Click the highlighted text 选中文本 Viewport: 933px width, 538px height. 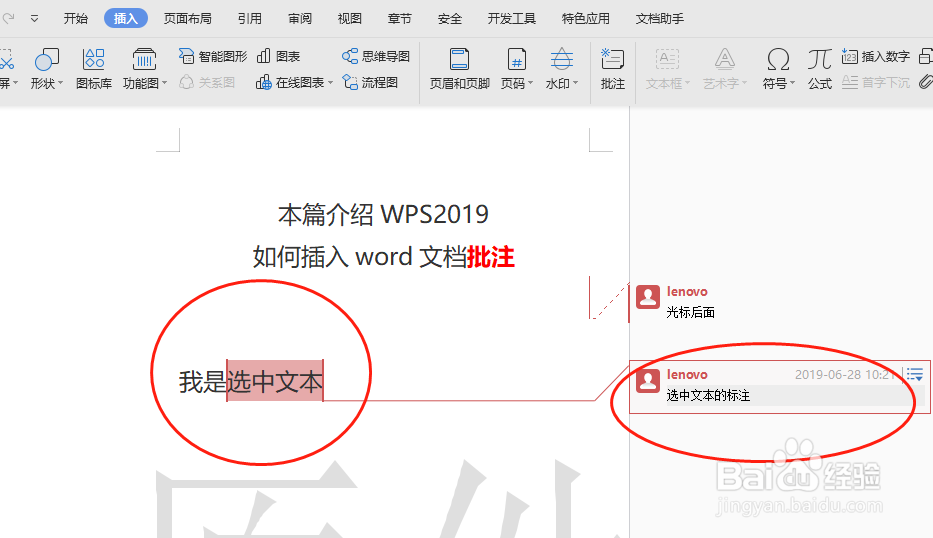(x=275, y=381)
